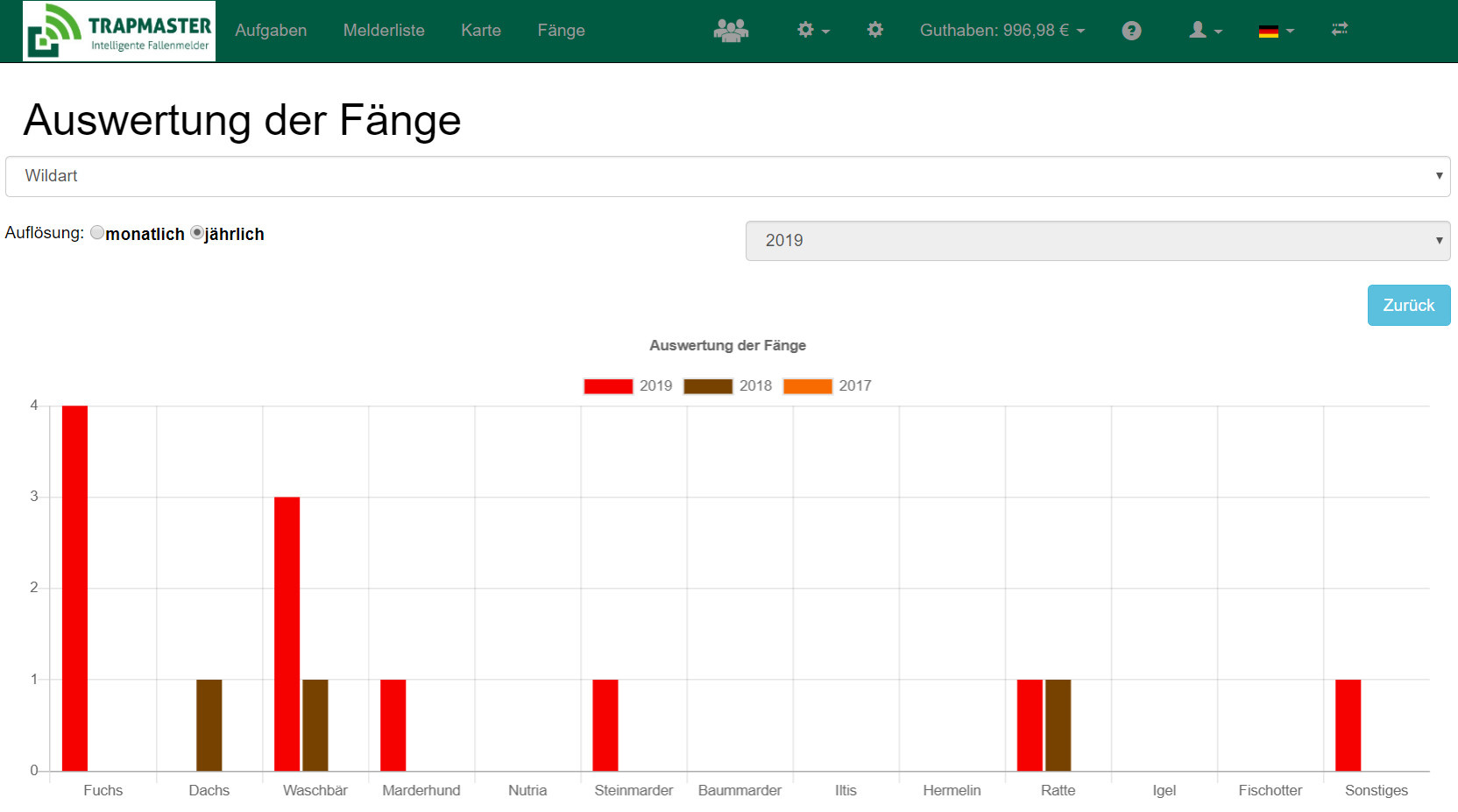Select the jährlich radio button
This screenshot has width=1458, height=812.
197,233
